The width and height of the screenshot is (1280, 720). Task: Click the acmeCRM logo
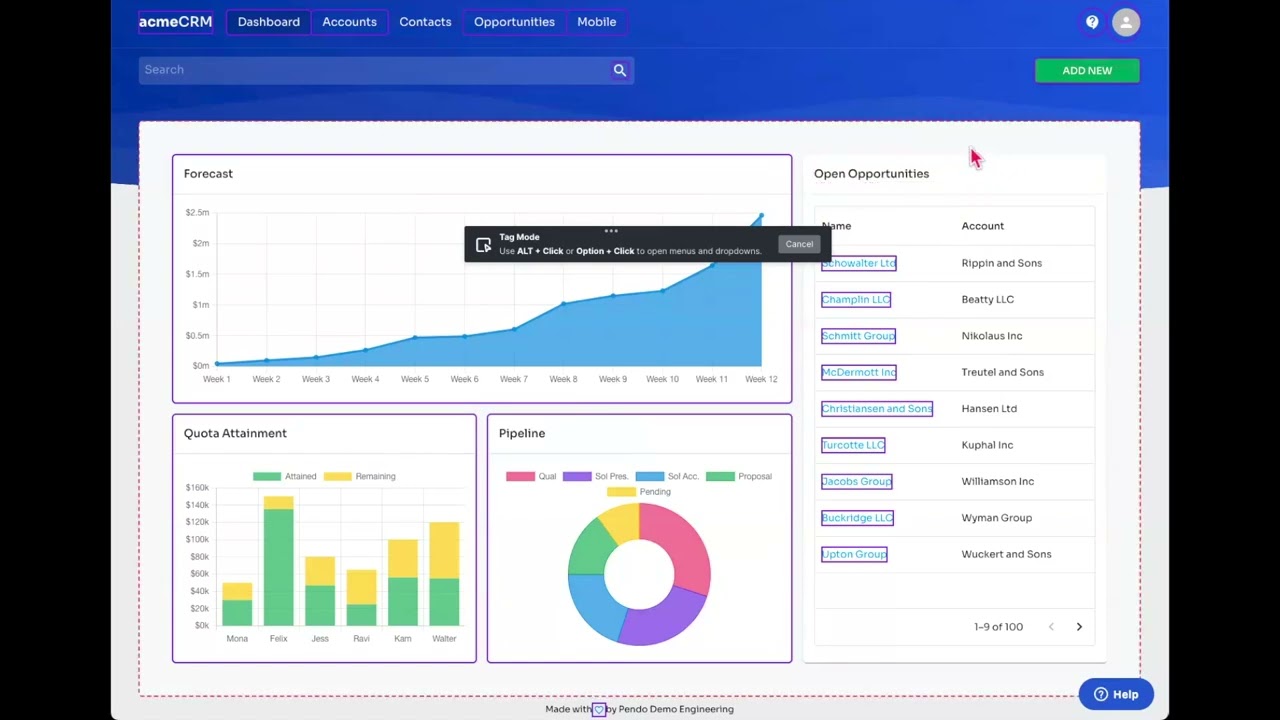click(175, 22)
